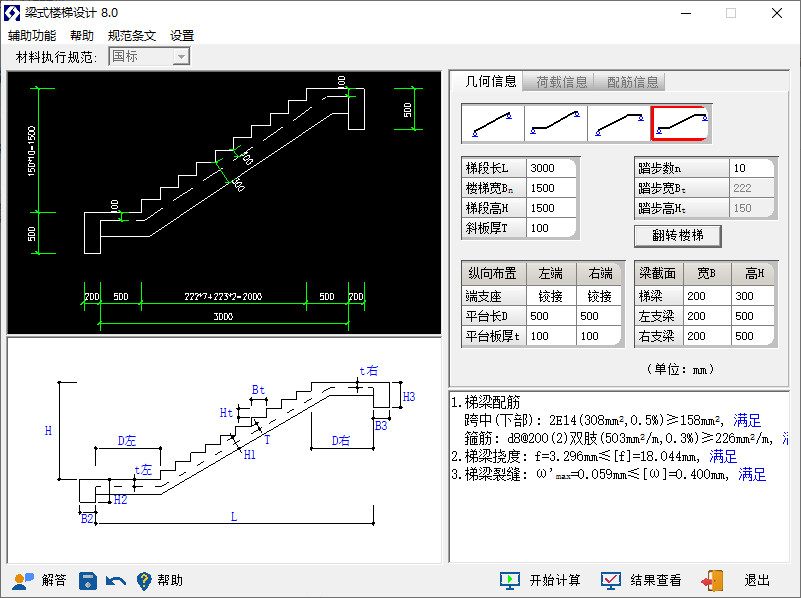Click the 解答 support icon
Image resolution: width=801 pixels, height=598 pixels.
click(x=23, y=581)
